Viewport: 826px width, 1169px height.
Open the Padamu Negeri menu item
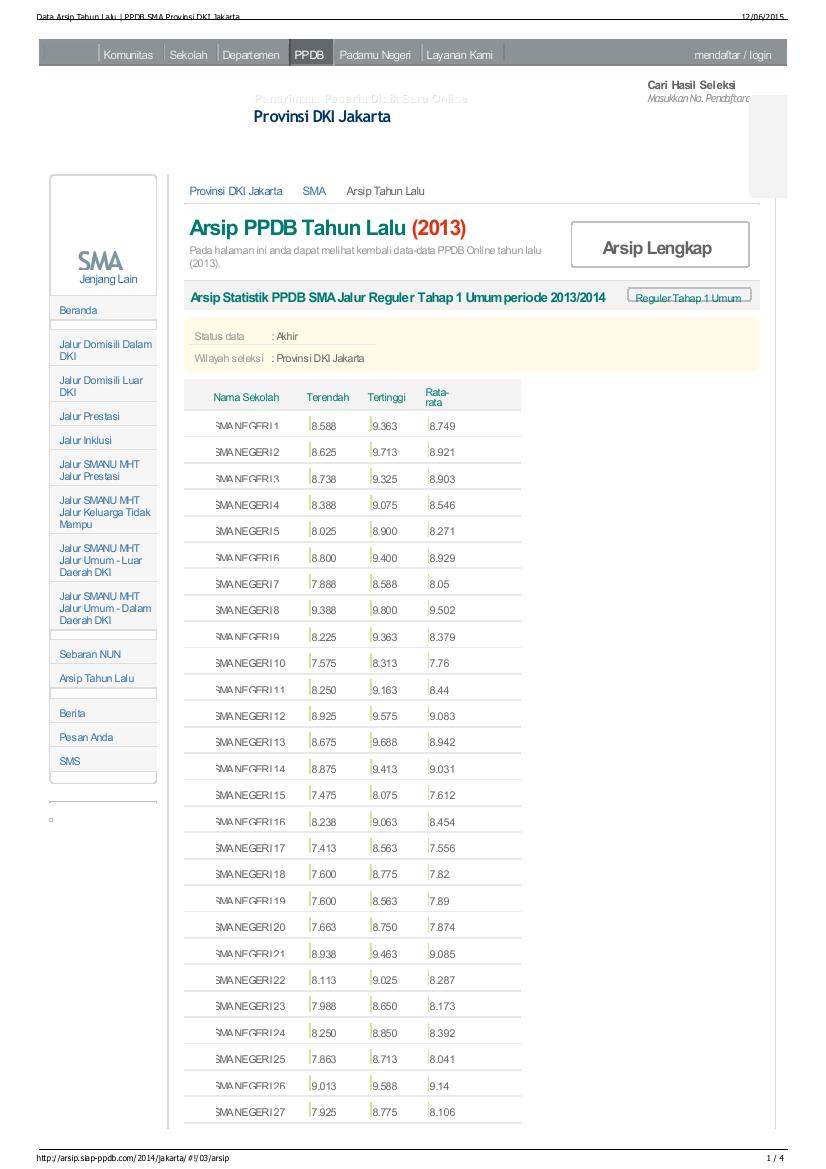tap(375, 55)
